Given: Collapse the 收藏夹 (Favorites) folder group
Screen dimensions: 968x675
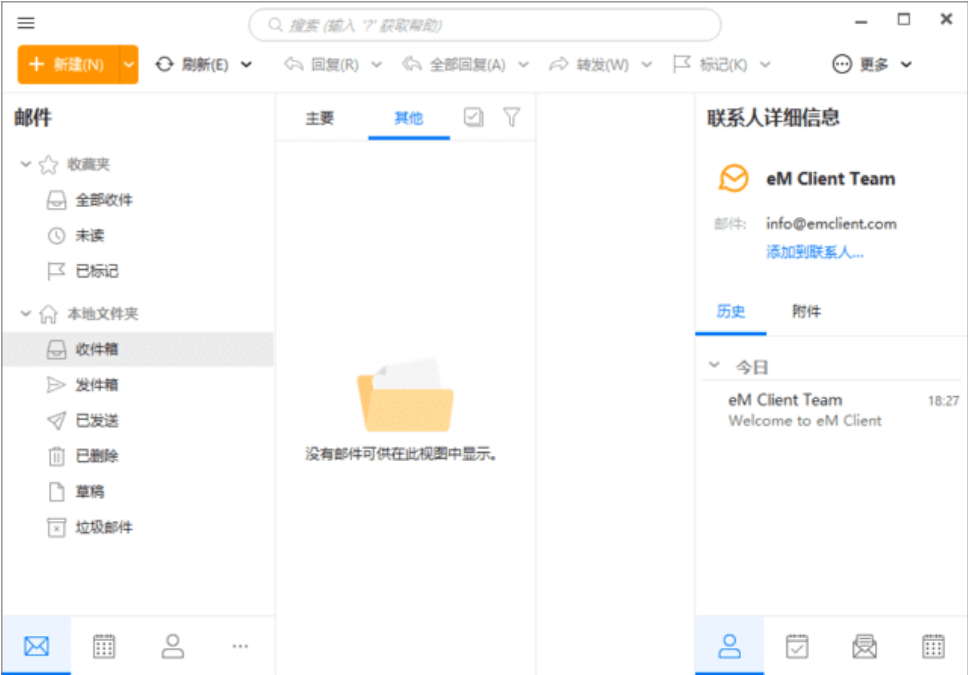Looking at the screenshot, I should [x=25, y=164].
